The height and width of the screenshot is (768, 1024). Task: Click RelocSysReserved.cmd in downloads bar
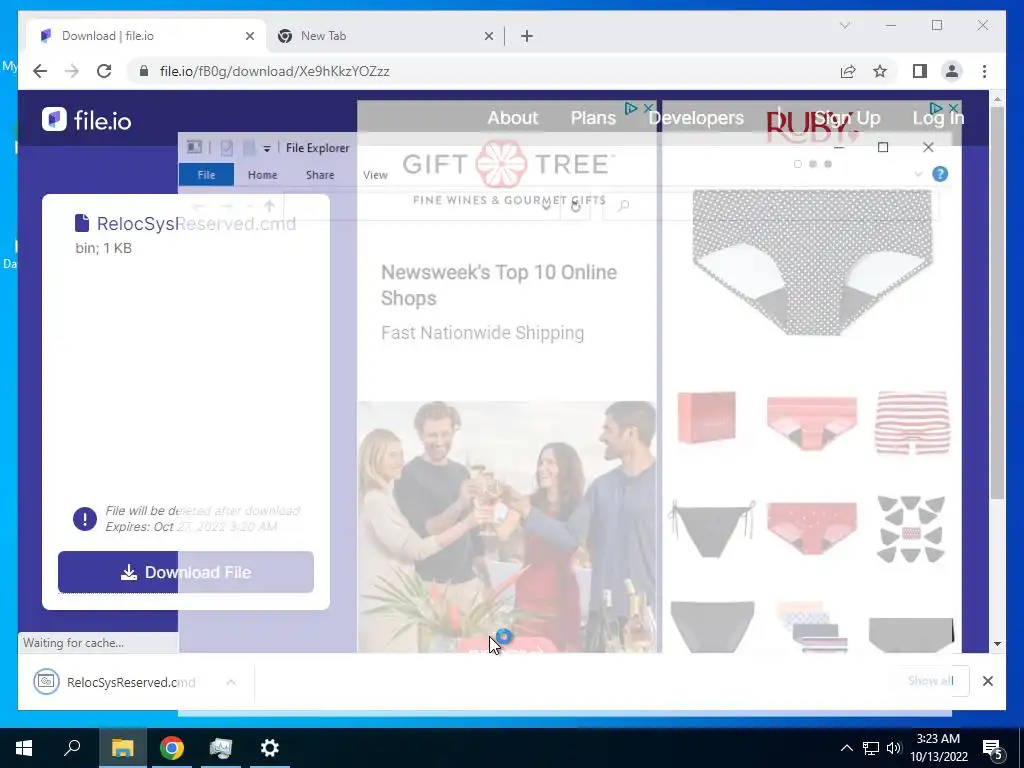pyautogui.click(x=131, y=682)
